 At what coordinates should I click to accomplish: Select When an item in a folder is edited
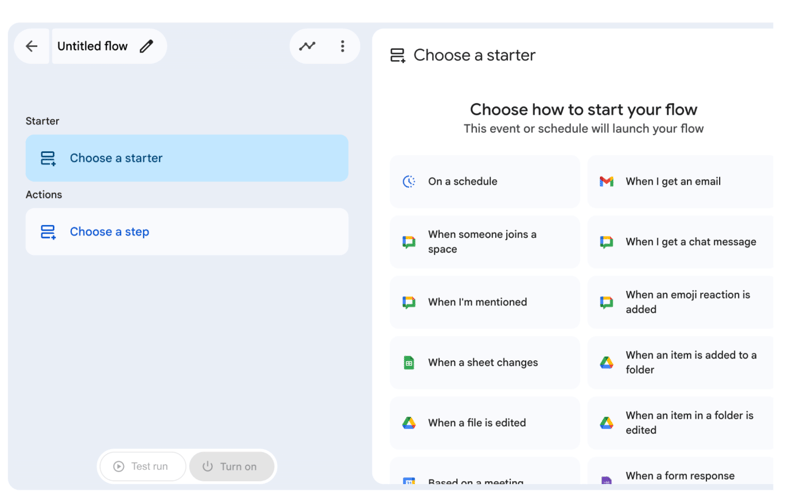pyautogui.click(x=681, y=423)
